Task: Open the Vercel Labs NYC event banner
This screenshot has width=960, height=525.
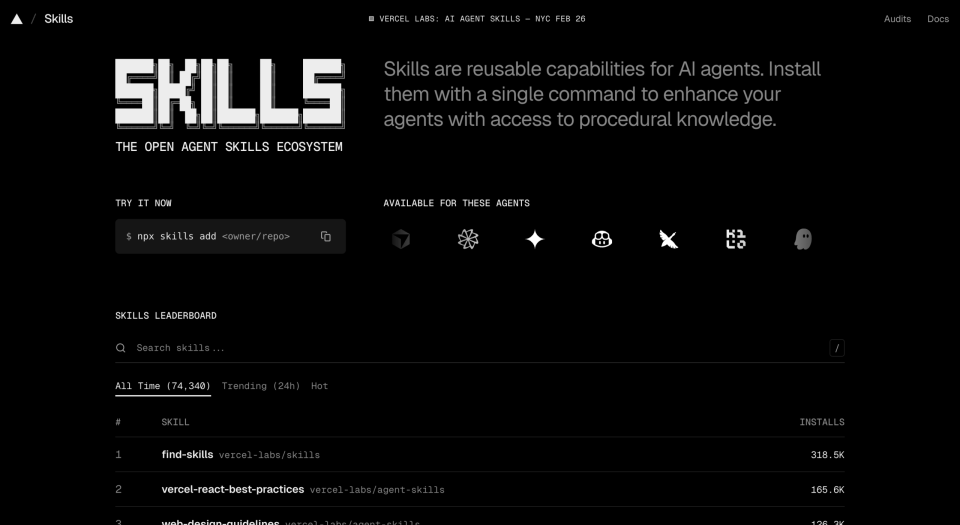Action: click(x=477, y=19)
